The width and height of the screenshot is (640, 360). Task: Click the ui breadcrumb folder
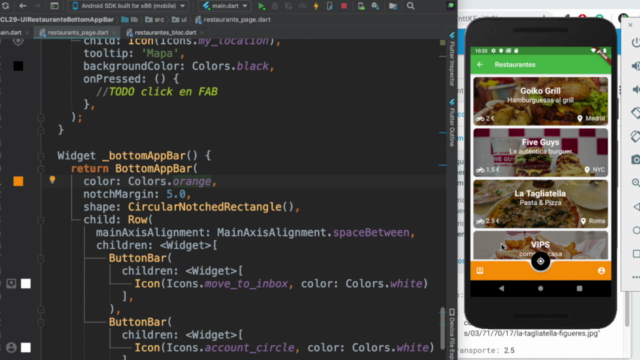[180, 20]
